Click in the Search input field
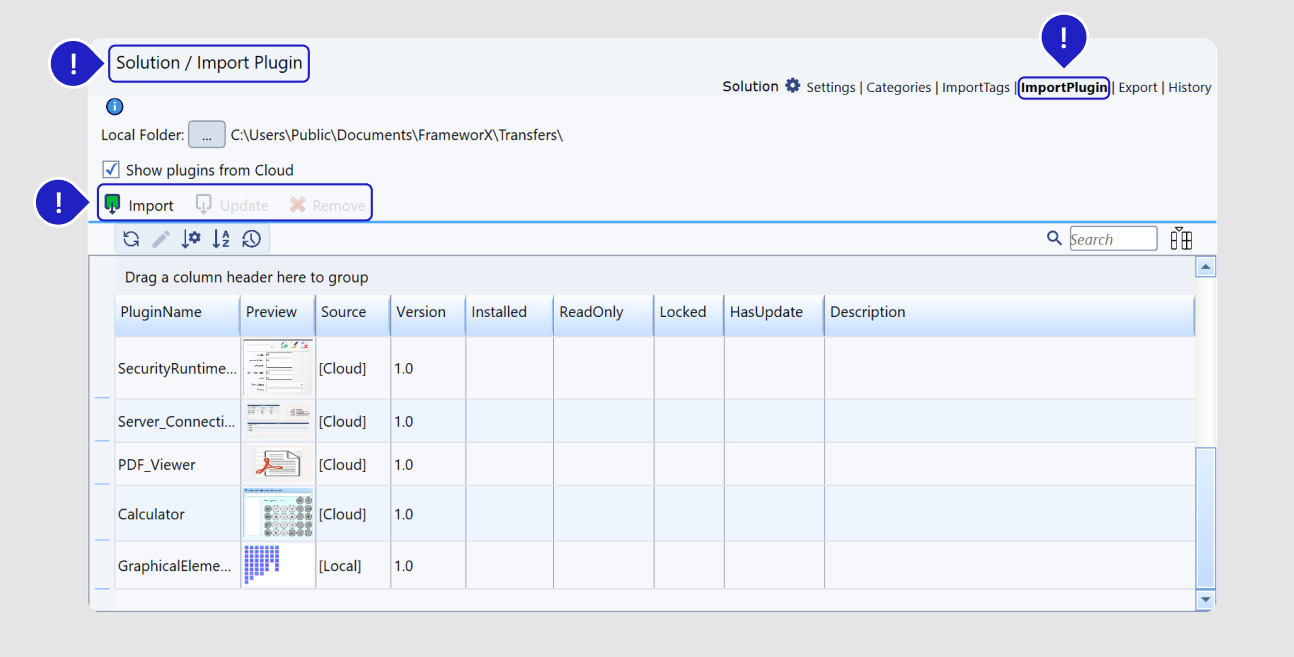 [1113, 239]
